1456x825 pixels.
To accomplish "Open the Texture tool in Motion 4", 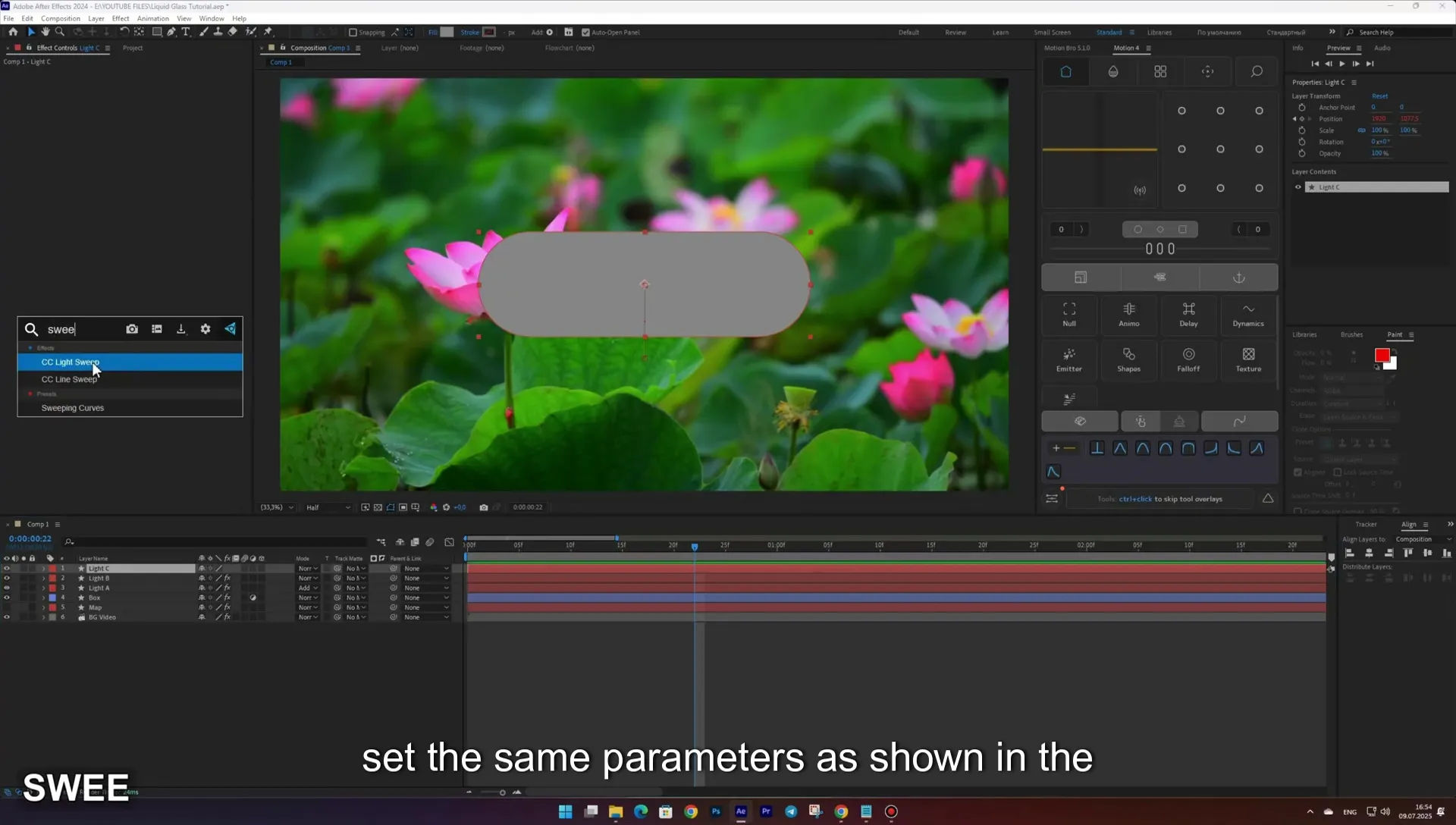I will (1248, 360).
